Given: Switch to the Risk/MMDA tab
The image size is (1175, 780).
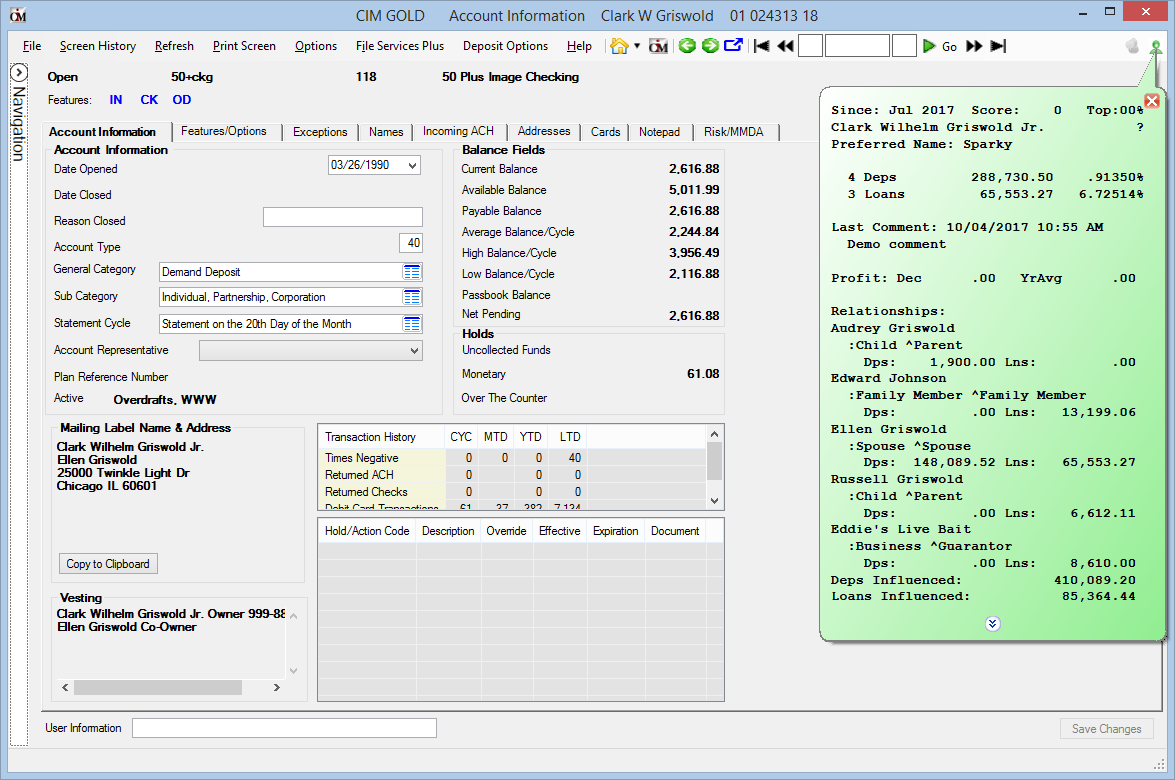Looking at the screenshot, I should [734, 132].
